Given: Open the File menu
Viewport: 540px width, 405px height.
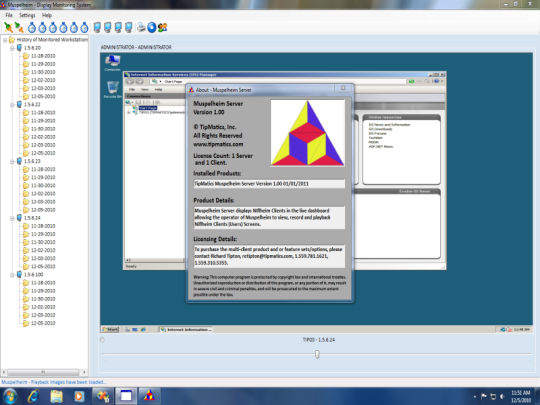Looking at the screenshot, I should [x=9, y=15].
